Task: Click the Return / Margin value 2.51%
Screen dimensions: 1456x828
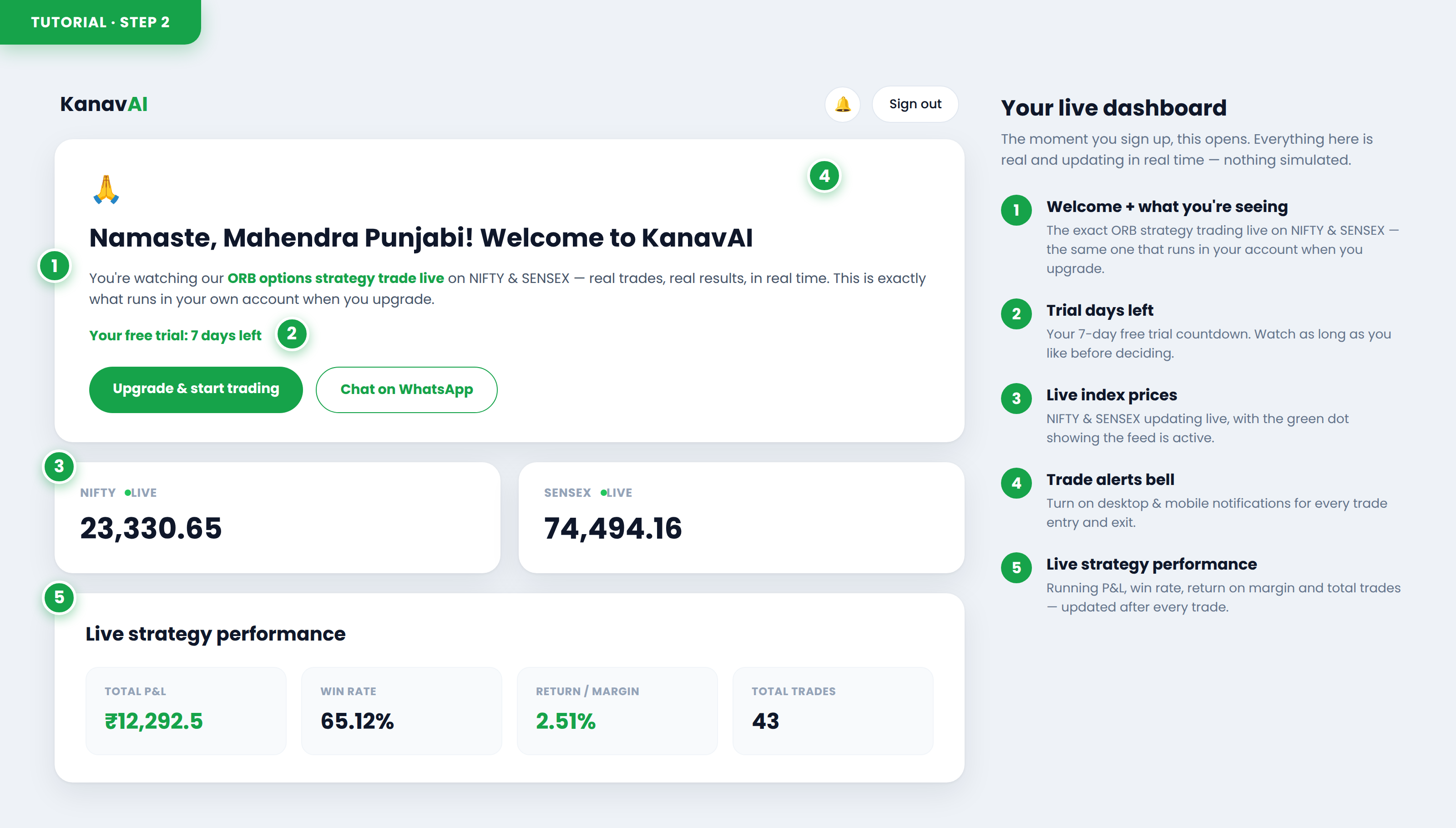Action: [x=566, y=721]
